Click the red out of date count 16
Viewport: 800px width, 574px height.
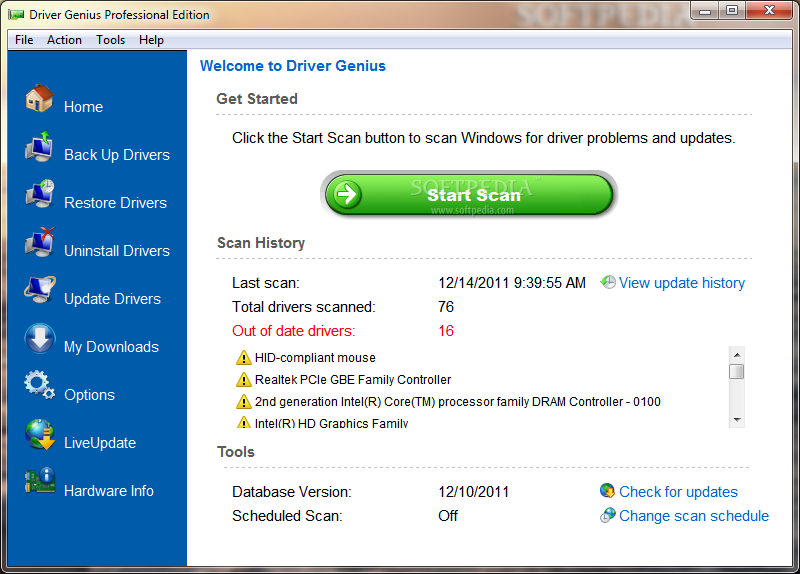pos(446,331)
